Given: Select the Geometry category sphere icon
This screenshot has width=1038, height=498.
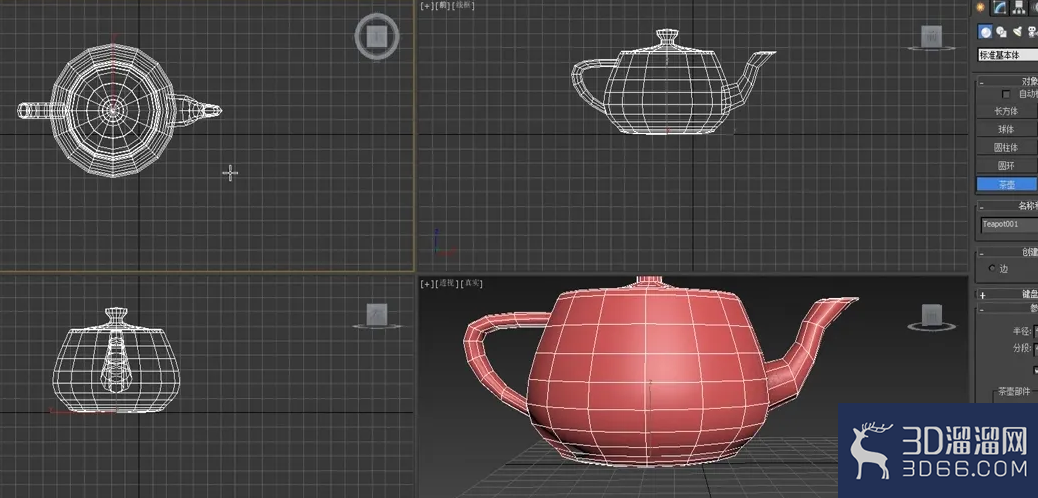Looking at the screenshot, I should point(986,32).
